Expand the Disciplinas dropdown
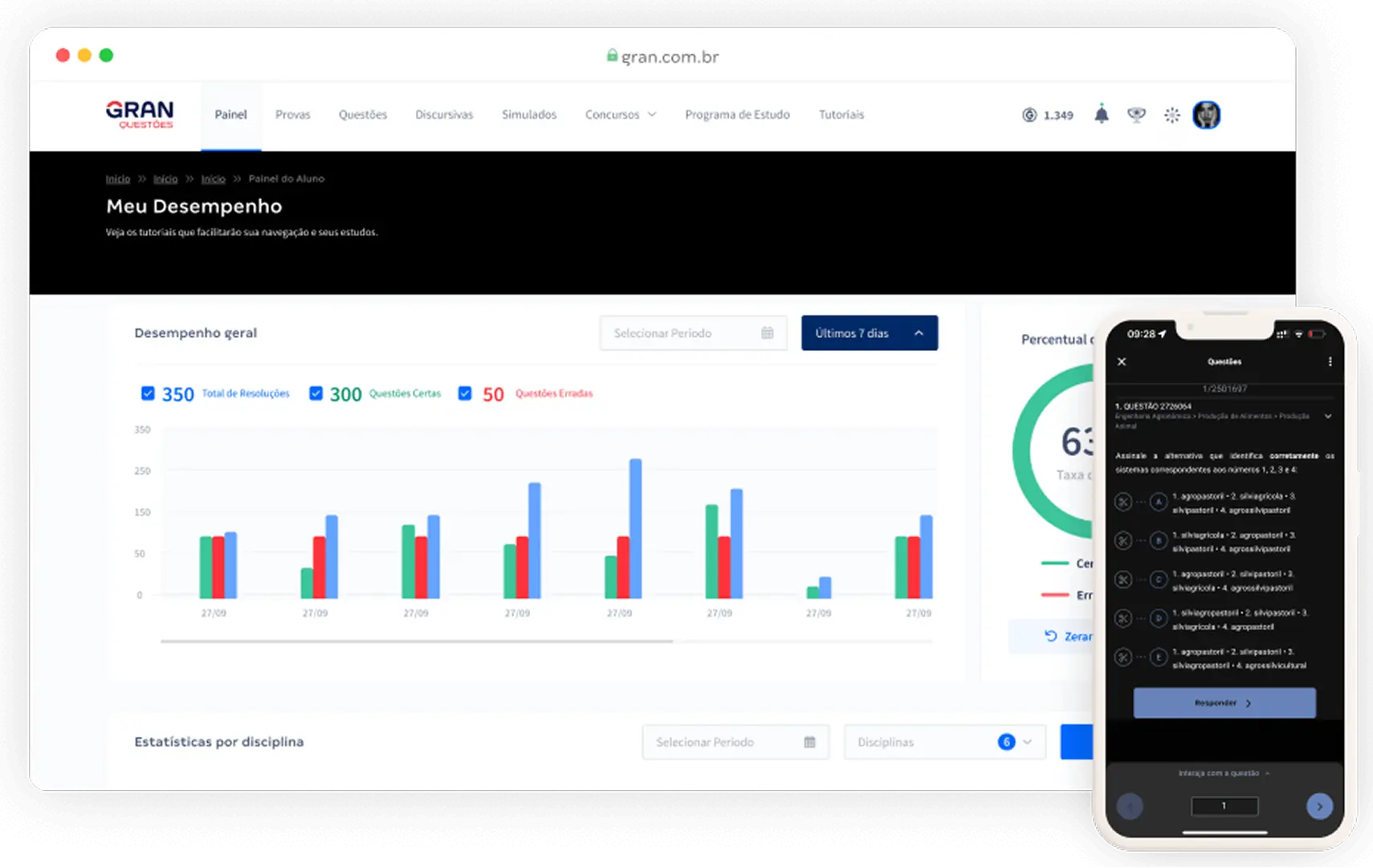Screen dimensions: 1373x868 [944, 742]
